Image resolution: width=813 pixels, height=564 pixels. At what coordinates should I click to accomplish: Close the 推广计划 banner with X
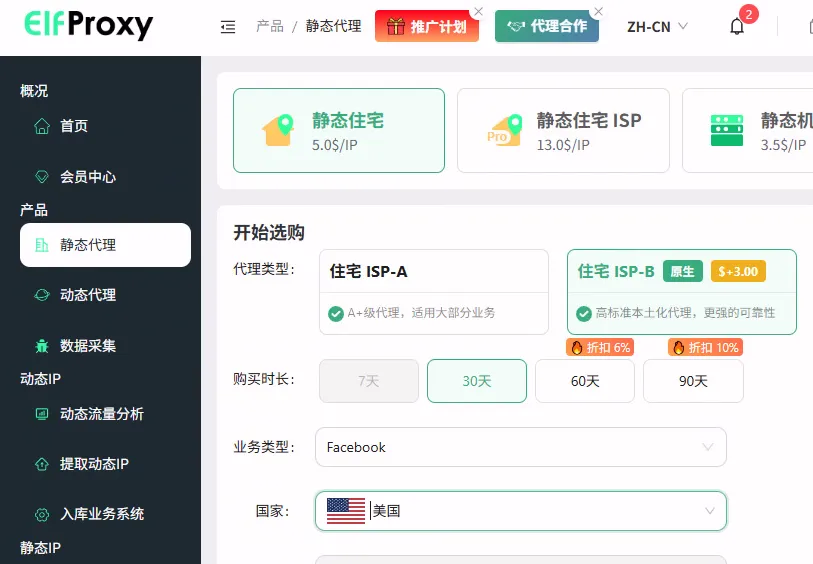[x=478, y=12]
